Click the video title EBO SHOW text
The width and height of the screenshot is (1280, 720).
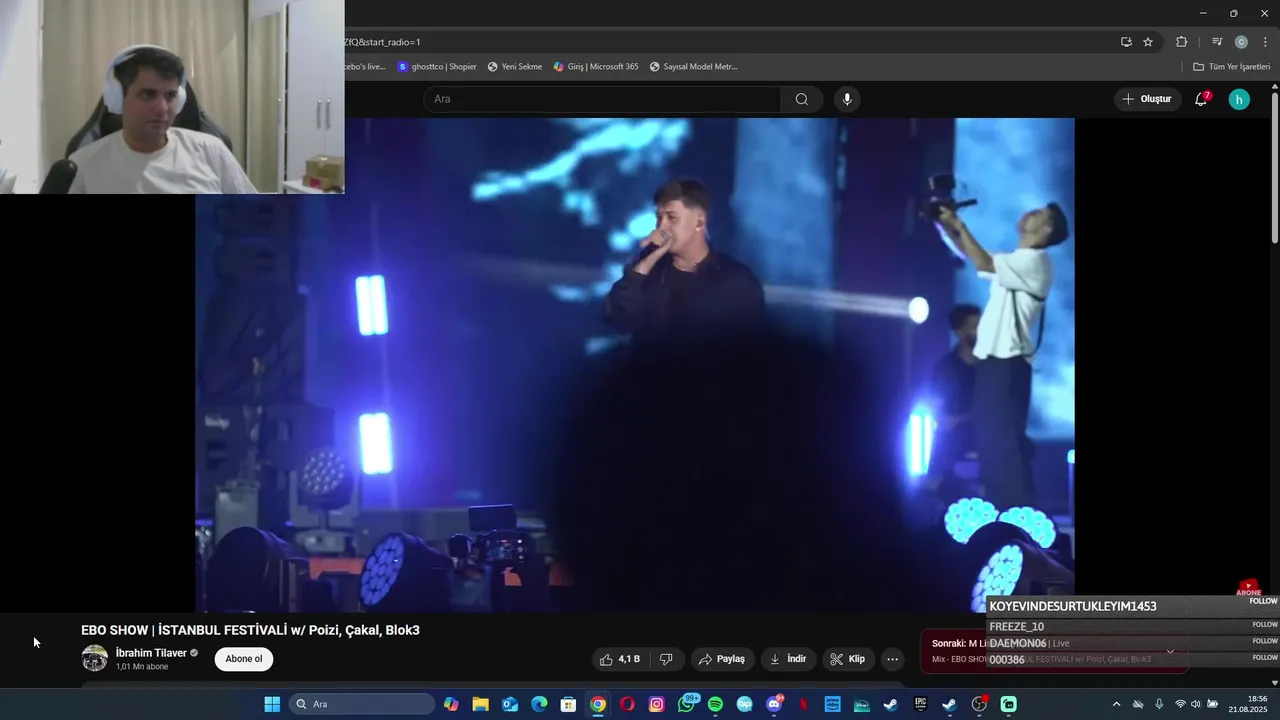(x=250, y=630)
